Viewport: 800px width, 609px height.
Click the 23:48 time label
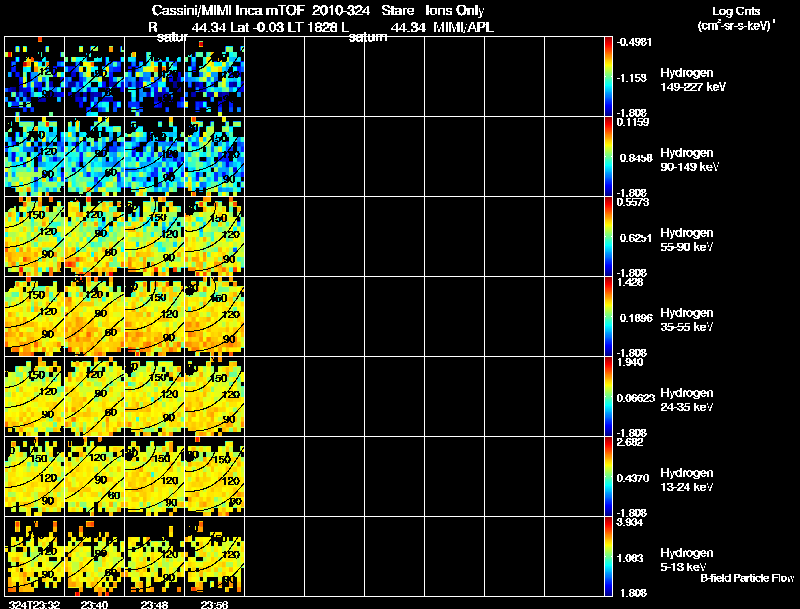154,603
